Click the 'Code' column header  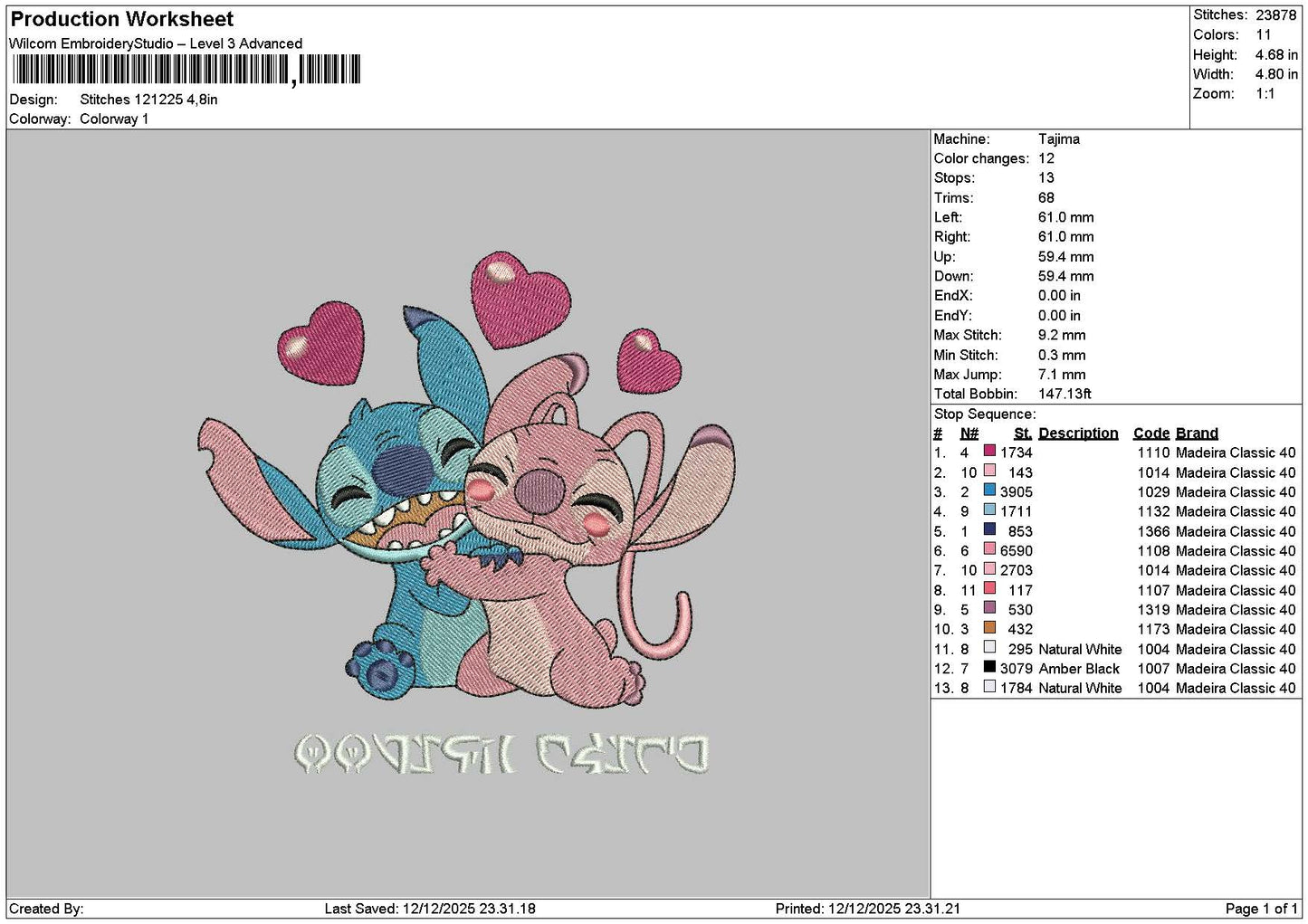click(1151, 433)
